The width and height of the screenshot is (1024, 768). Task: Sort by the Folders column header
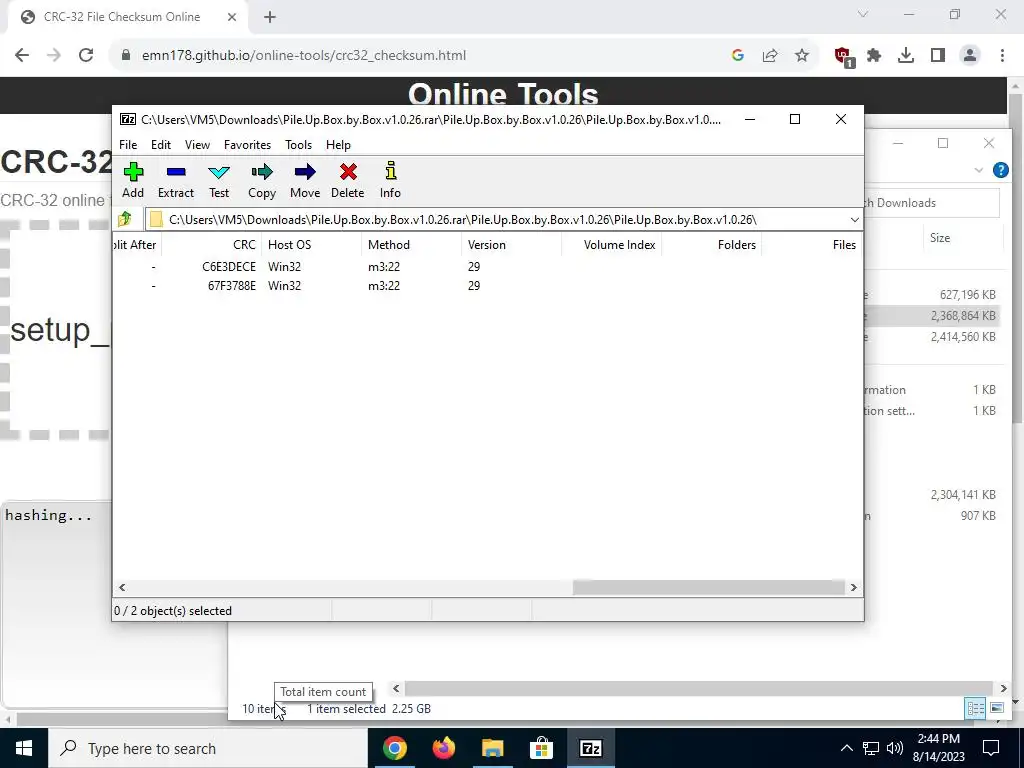pyautogui.click(x=711, y=245)
